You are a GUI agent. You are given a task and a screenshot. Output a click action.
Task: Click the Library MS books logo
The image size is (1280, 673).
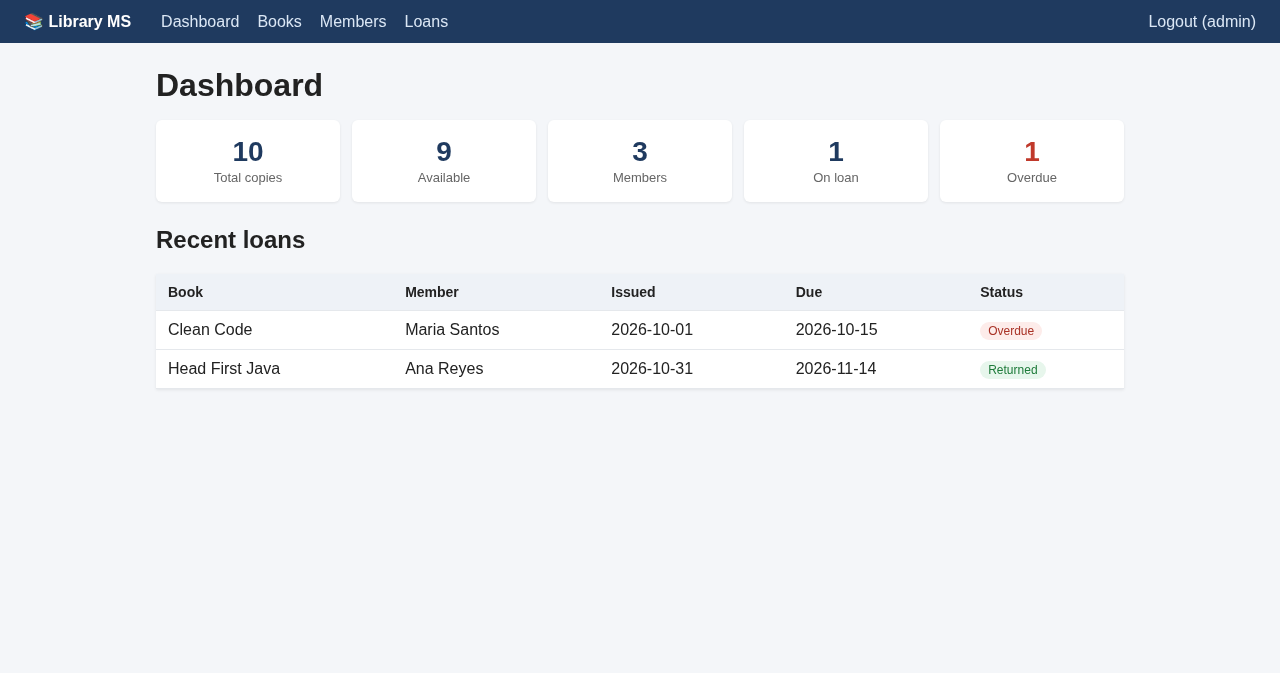tap(78, 22)
